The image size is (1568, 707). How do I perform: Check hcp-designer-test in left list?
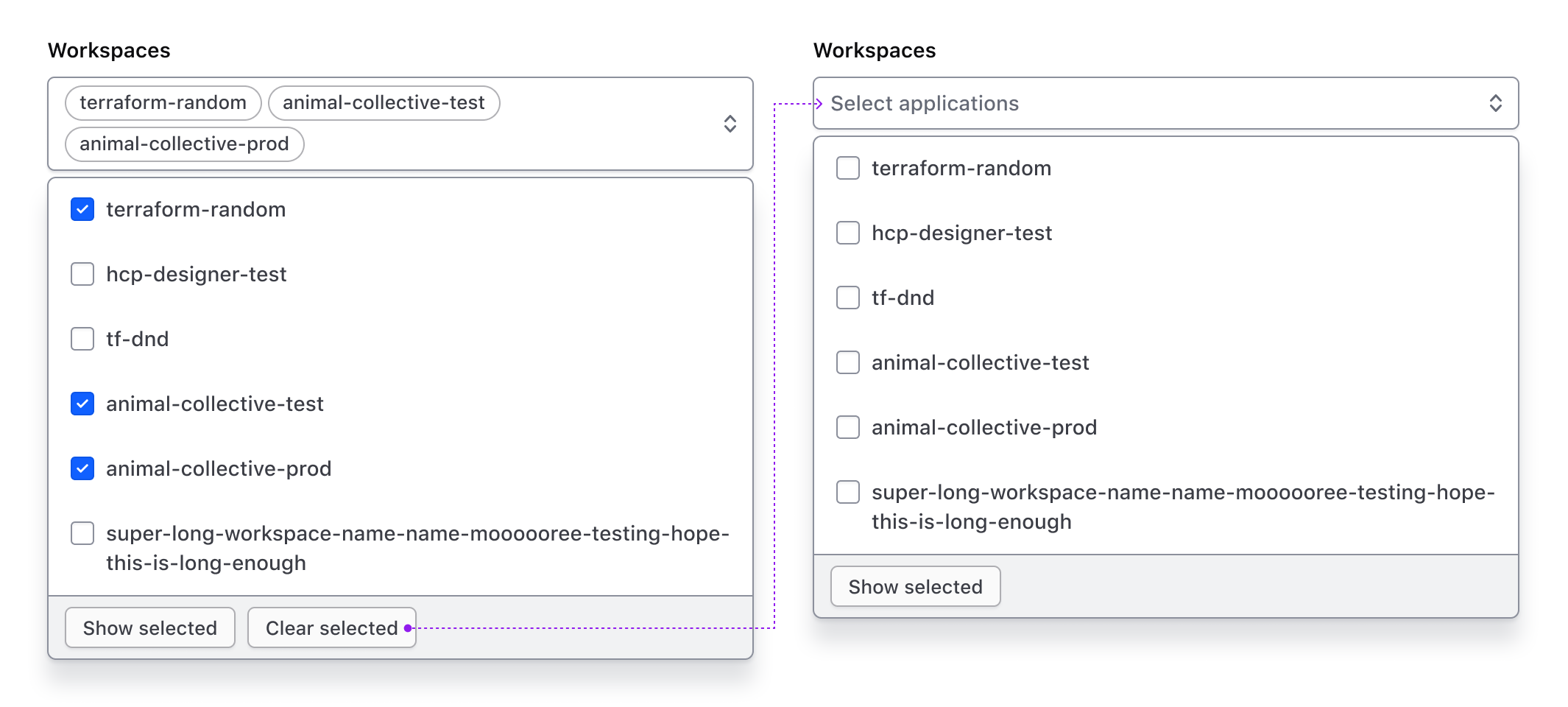pyautogui.click(x=82, y=274)
